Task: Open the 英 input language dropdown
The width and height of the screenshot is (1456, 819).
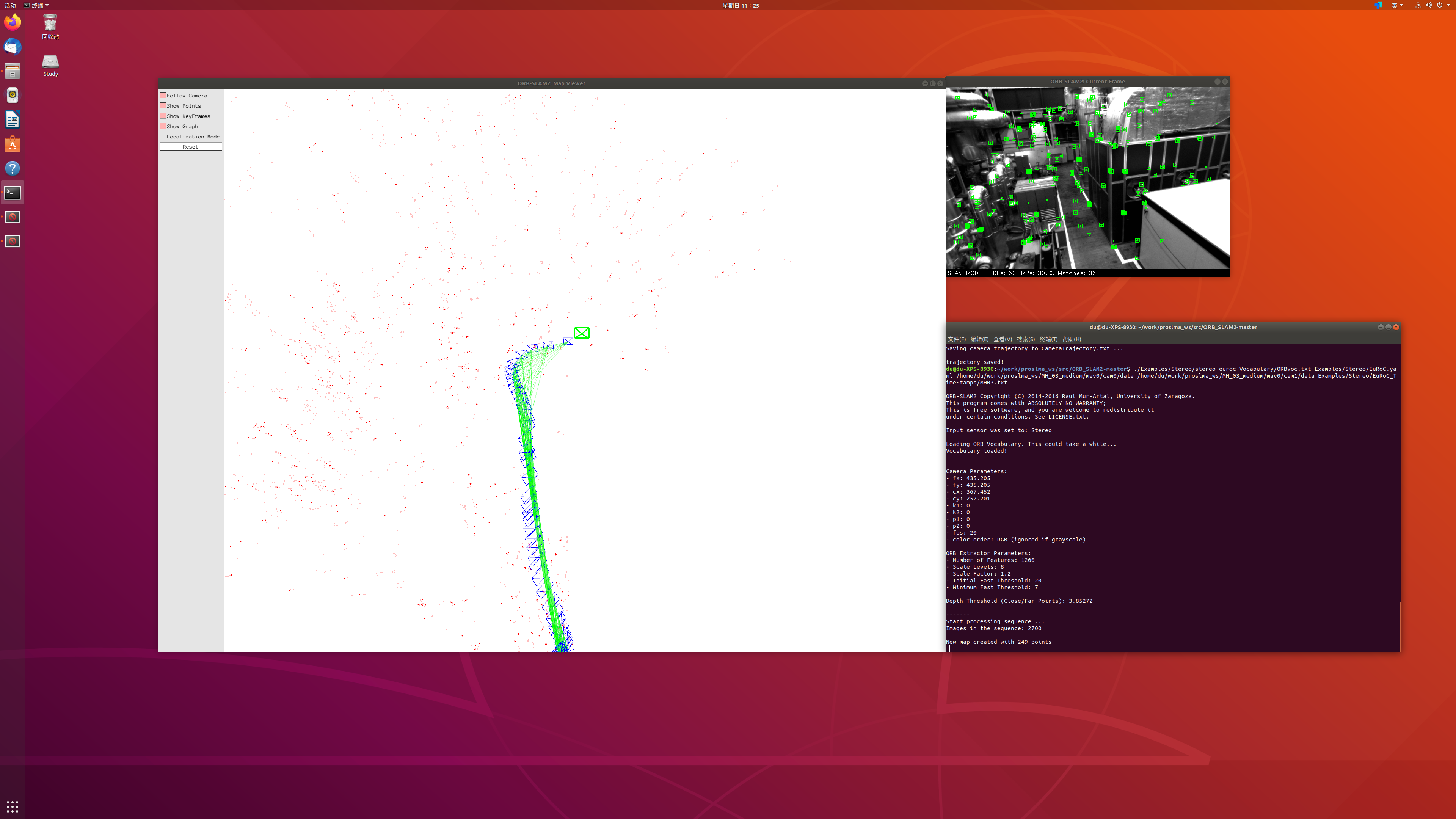Action: [1396, 5]
